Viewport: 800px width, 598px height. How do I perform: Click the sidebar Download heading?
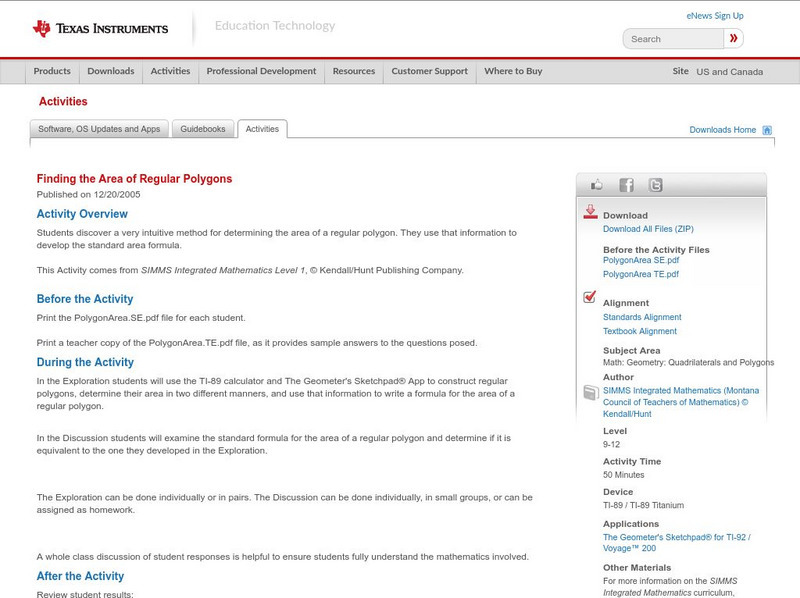(x=625, y=215)
